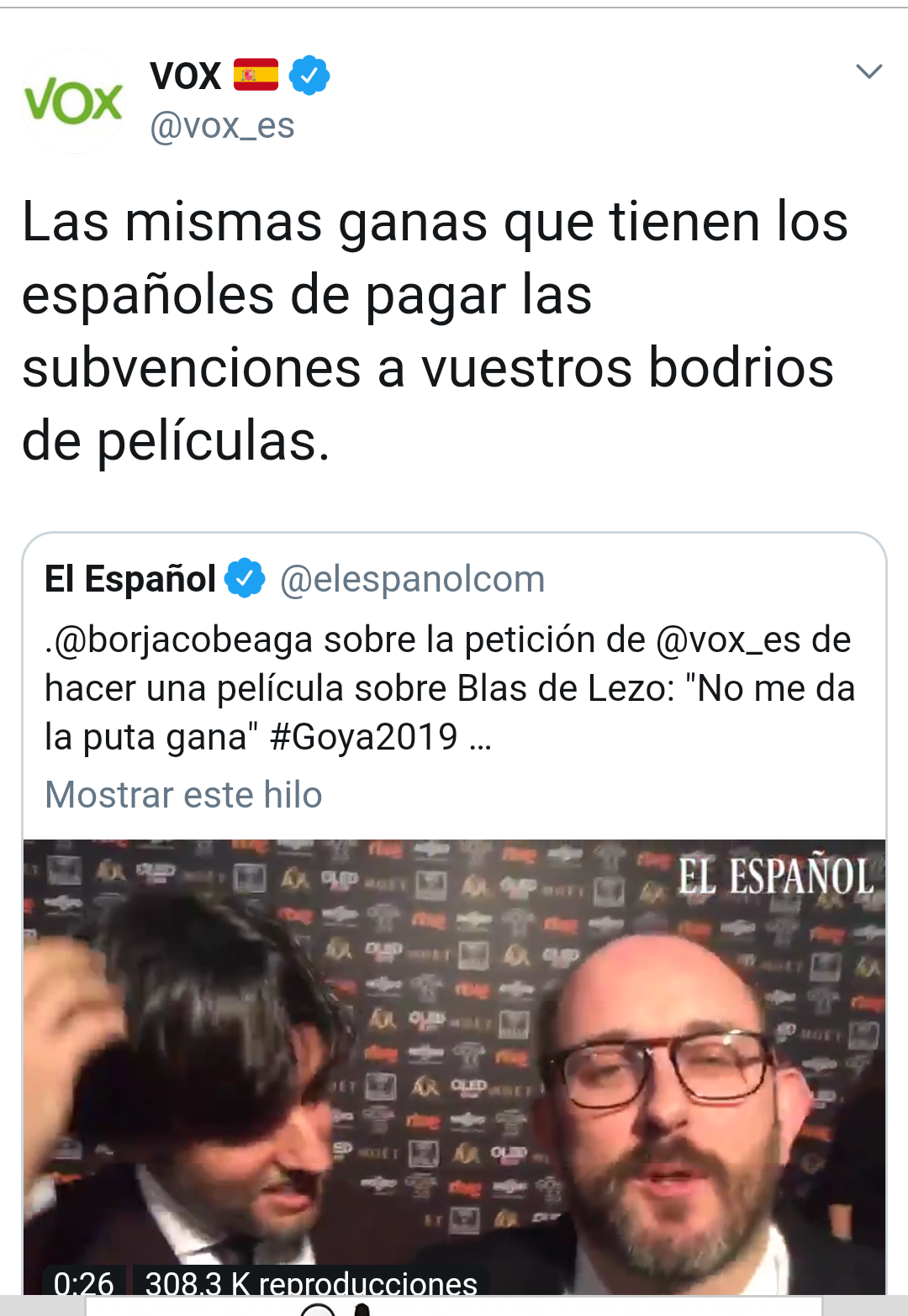Click the verified badge beside El Español
The image size is (908, 1316).
pyautogui.click(x=245, y=578)
